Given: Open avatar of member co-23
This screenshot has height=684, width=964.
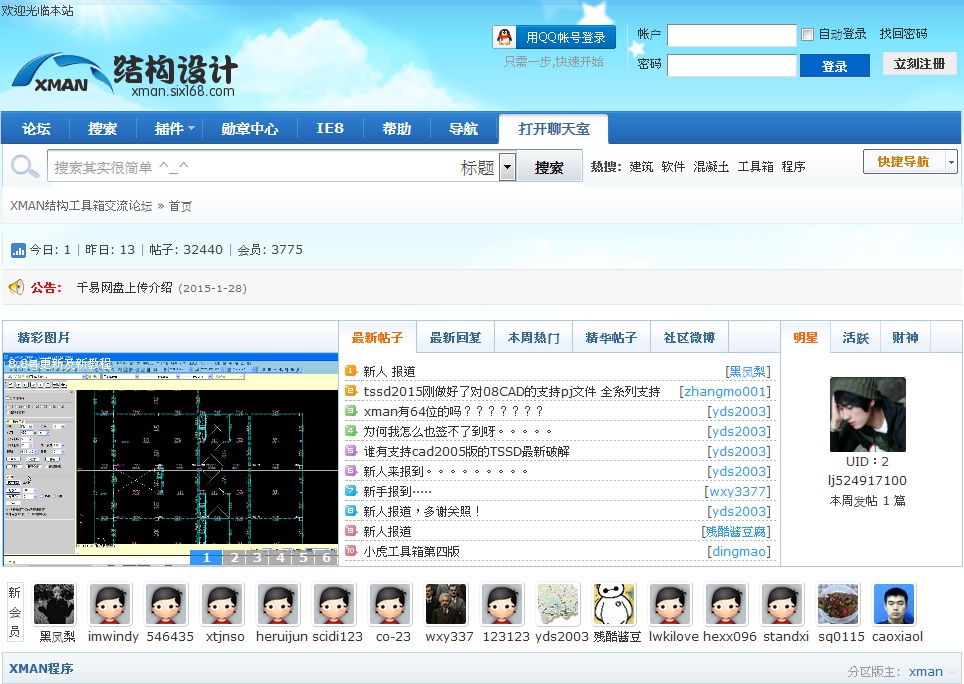Looking at the screenshot, I should 390,604.
